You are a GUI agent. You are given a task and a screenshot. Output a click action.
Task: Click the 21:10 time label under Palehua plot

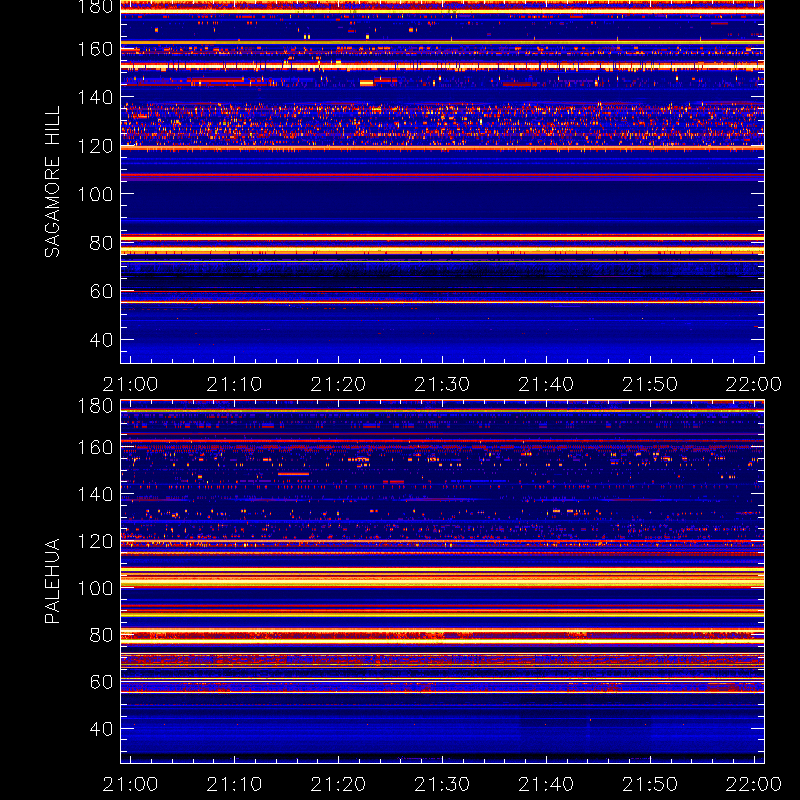point(234,784)
